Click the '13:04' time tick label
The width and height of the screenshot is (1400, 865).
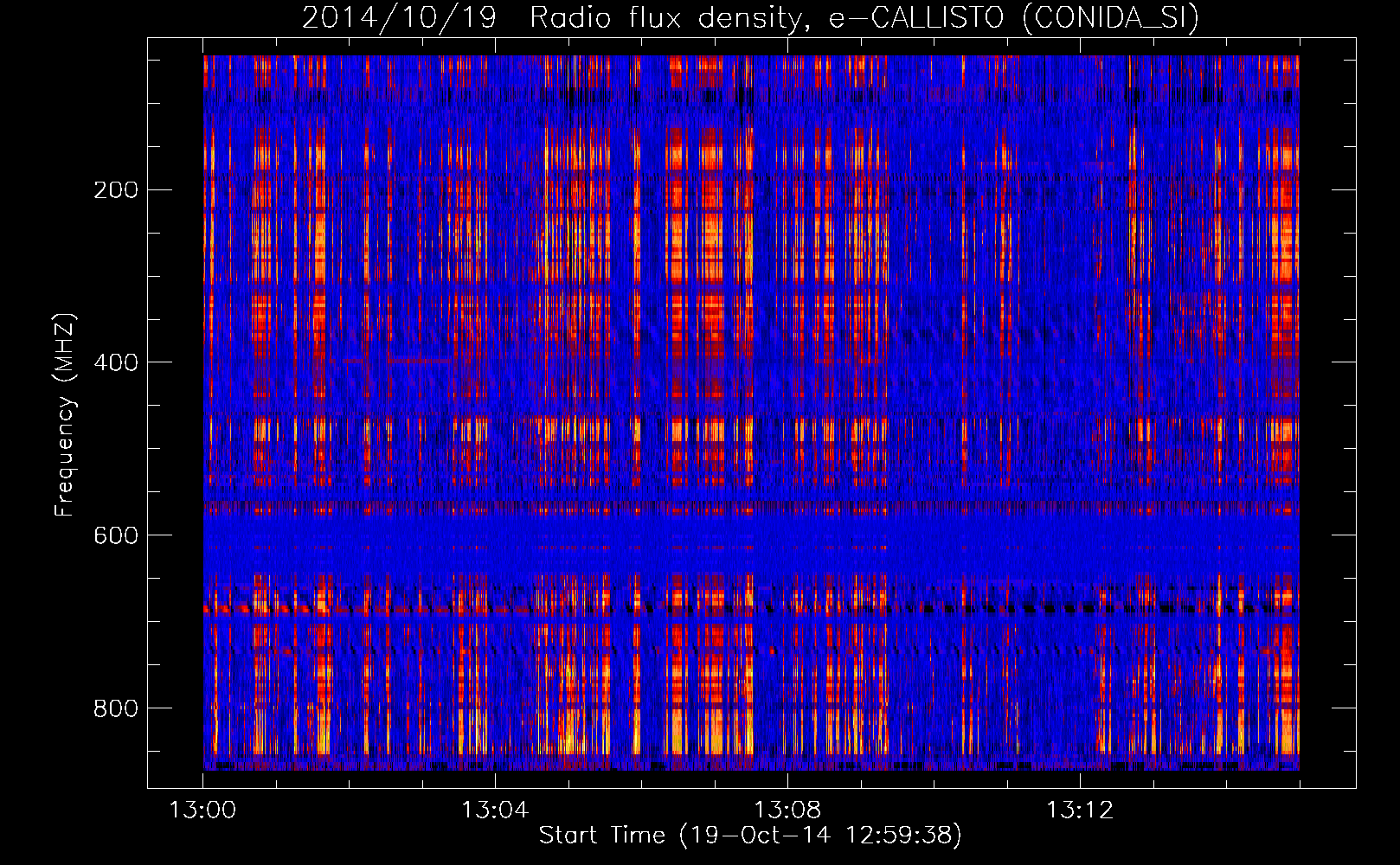coord(495,811)
